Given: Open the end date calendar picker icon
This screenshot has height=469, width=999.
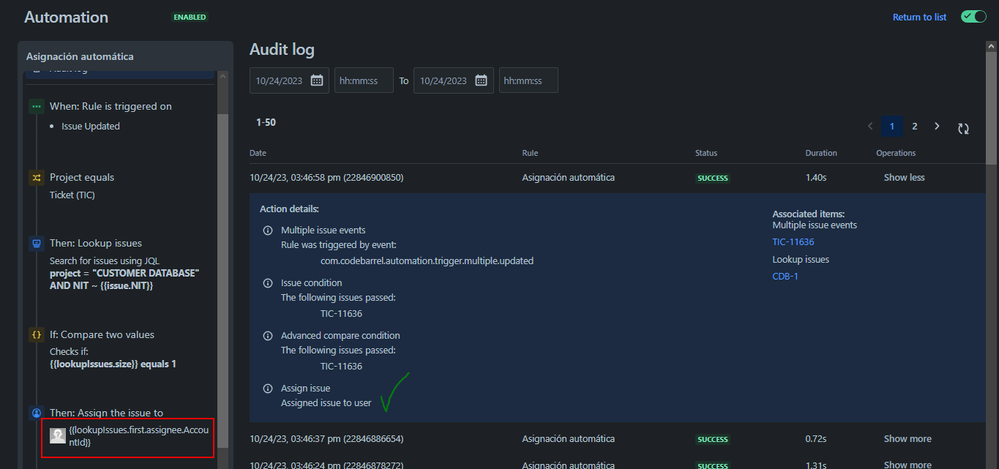Looking at the screenshot, I should coord(481,80).
